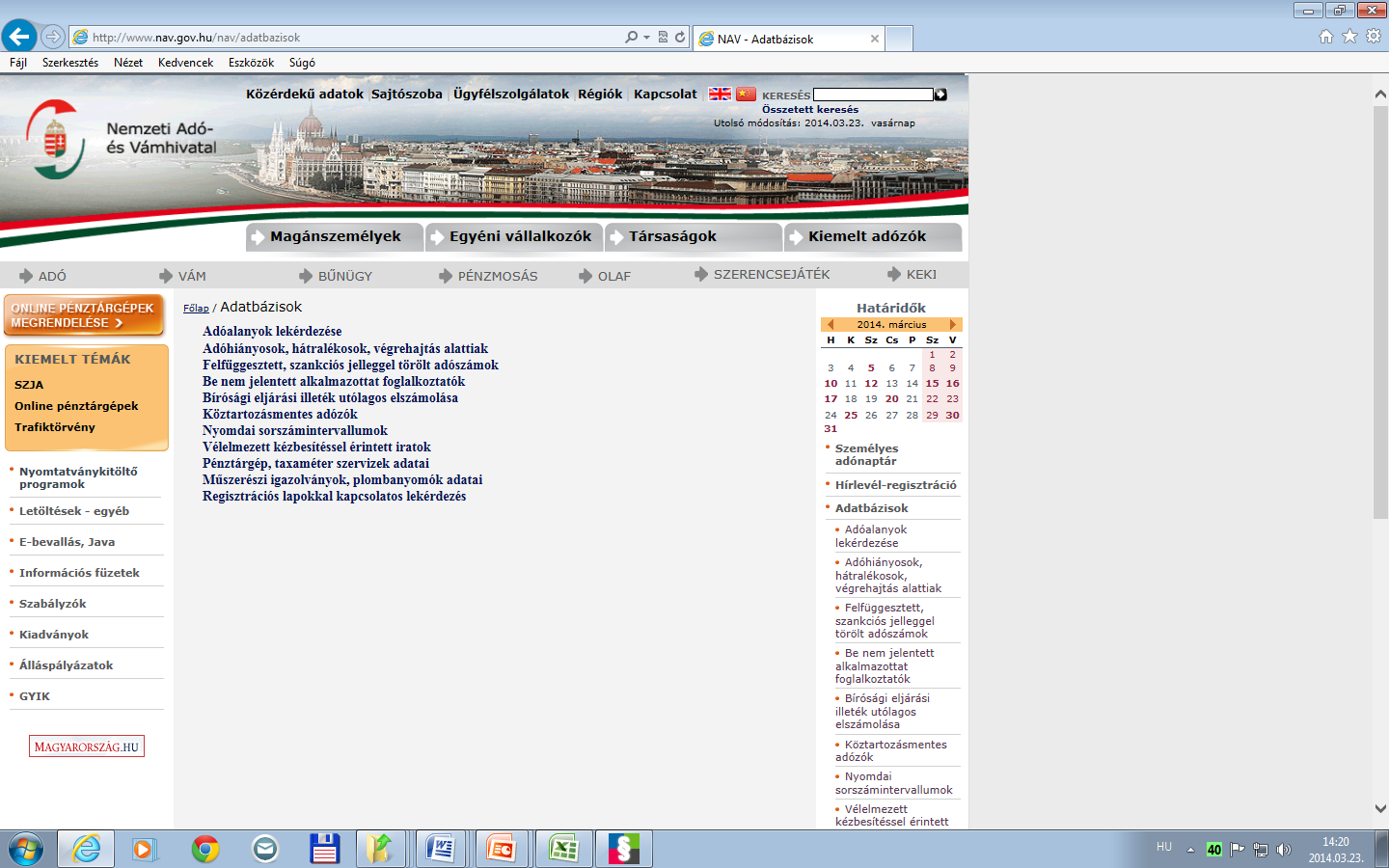Viewport: 1389px width, 868px height.
Task: Click the volume speaker icon in system tray
Action: 1283,850
